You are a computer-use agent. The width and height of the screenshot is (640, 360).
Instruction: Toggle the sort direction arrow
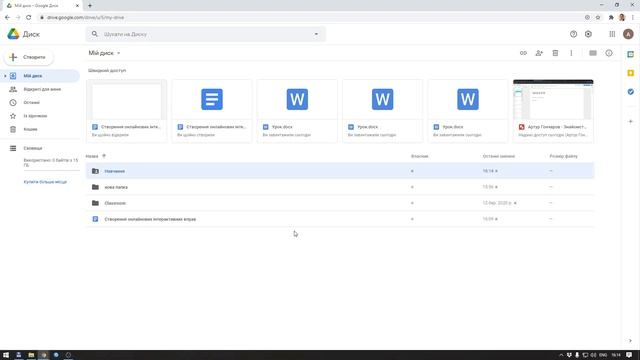[104, 156]
